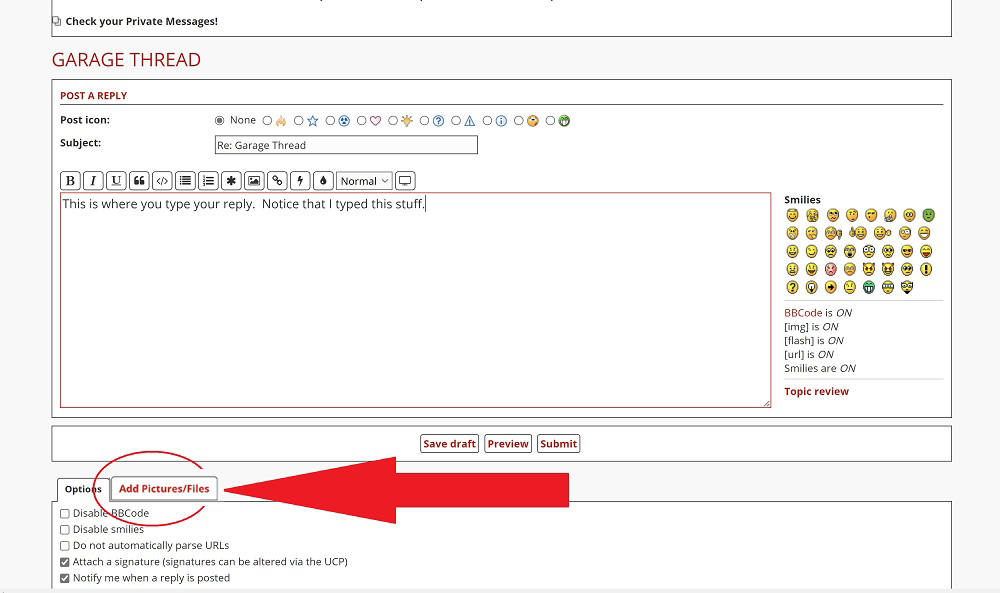Click the Save draft button
The image size is (1000, 593).
click(x=449, y=444)
